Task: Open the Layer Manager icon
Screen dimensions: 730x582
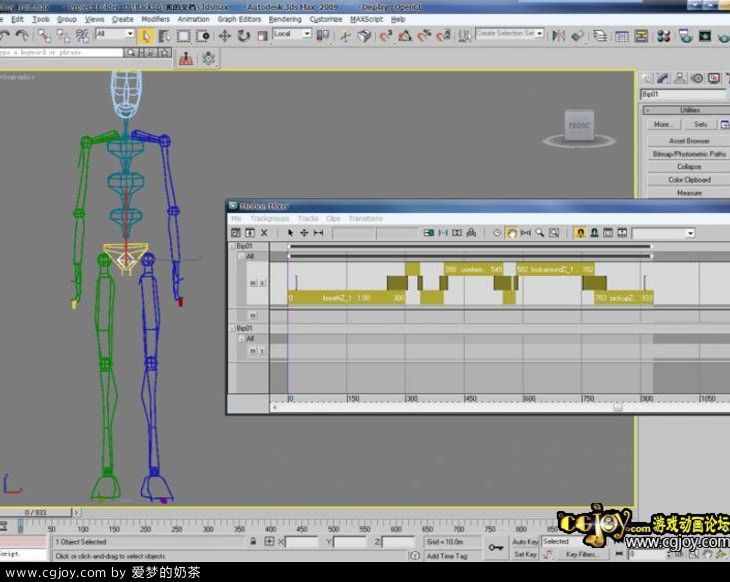Action: pos(600,35)
